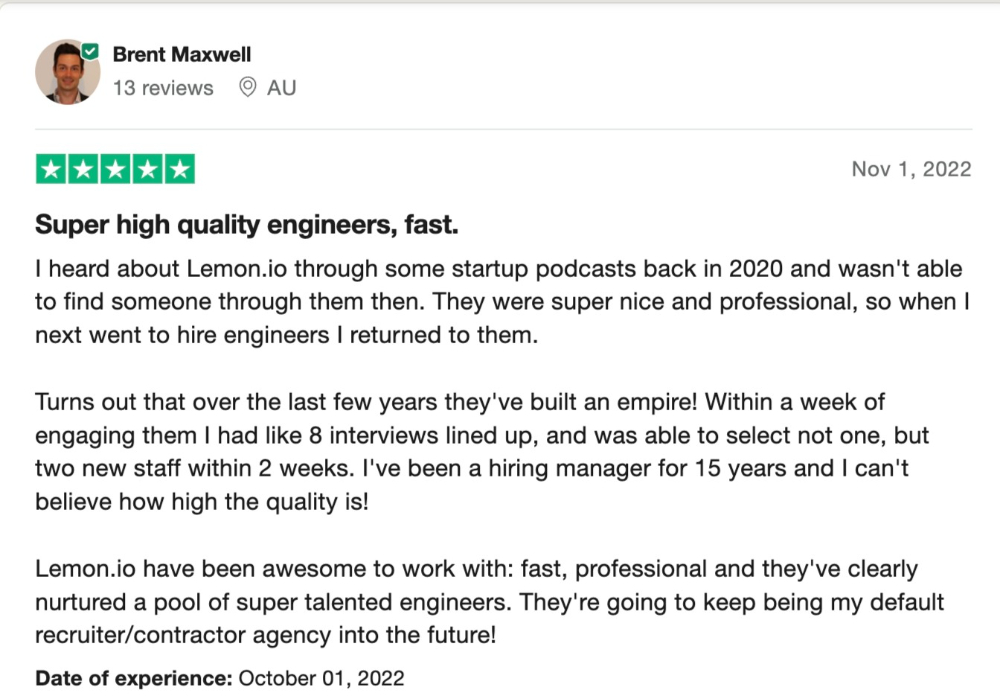1000x699 pixels.
Task: Click the third green rating star
Action: click(x=115, y=169)
